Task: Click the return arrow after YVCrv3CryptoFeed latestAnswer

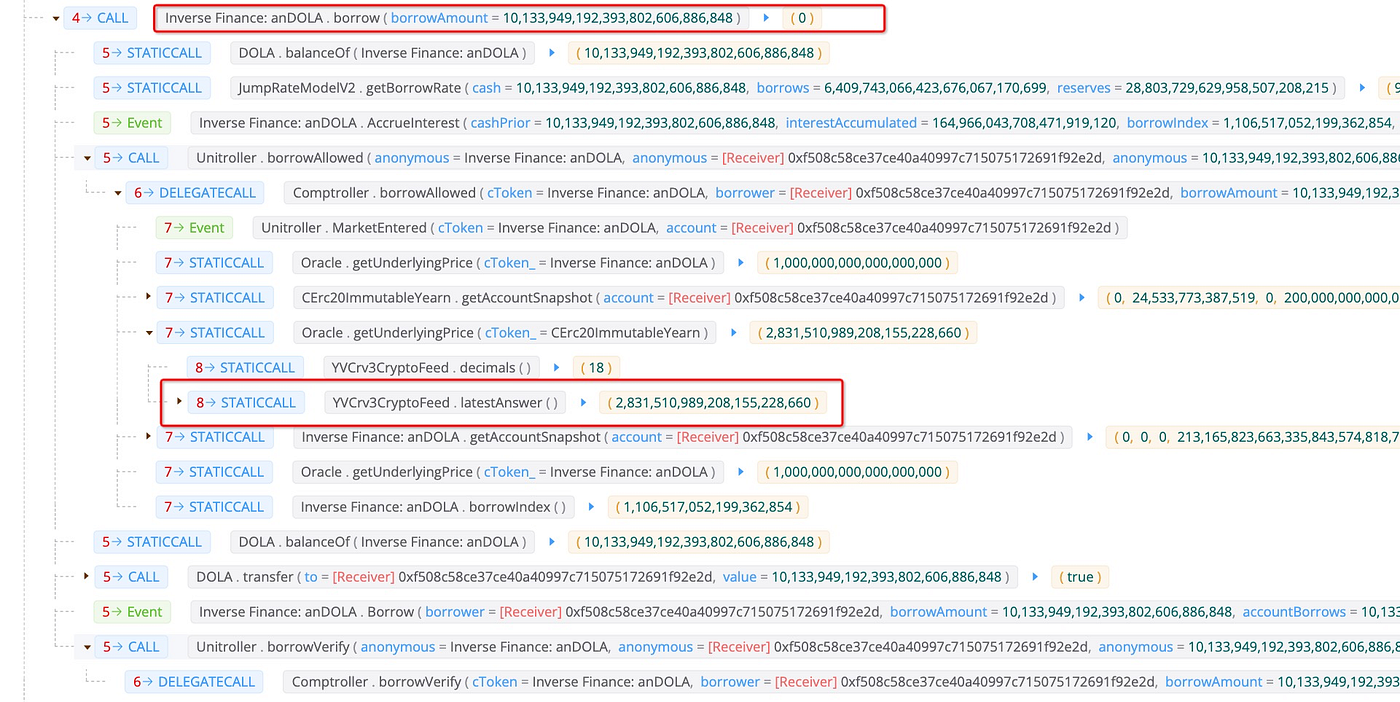Action: tap(582, 403)
